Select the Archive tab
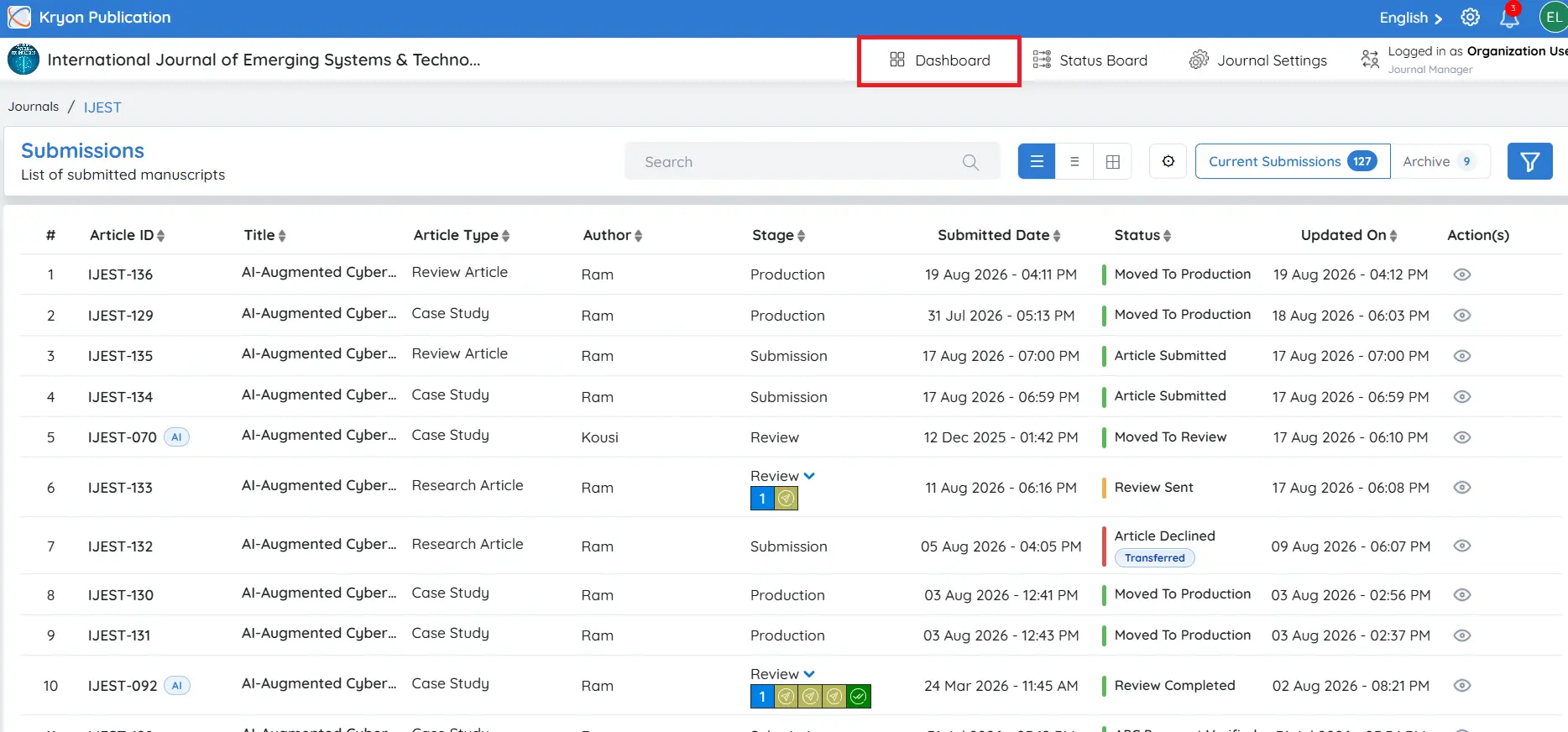The width and height of the screenshot is (1568, 732). tap(1440, 161)
